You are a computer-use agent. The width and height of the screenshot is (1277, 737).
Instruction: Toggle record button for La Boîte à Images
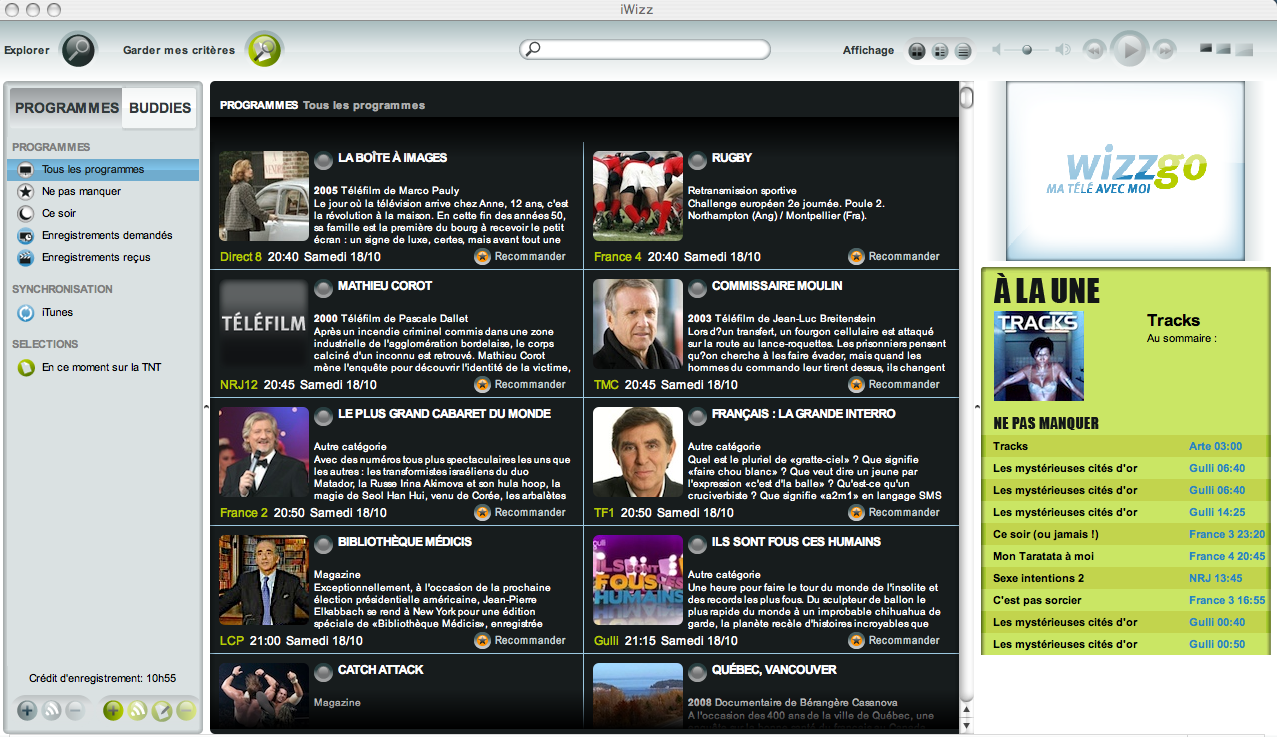click(324, 160)
